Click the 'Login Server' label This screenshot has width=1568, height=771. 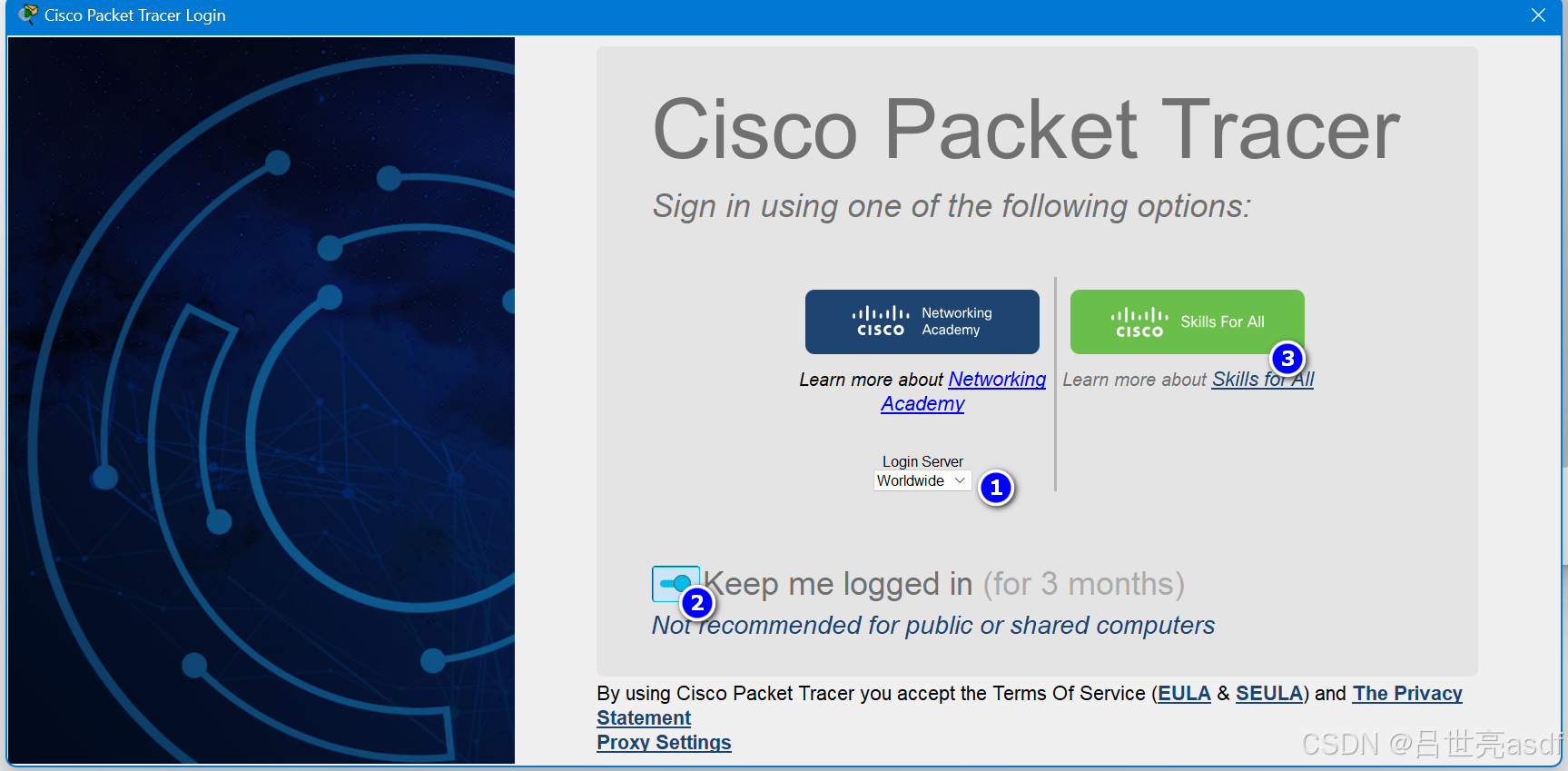(x=922, y=461)
